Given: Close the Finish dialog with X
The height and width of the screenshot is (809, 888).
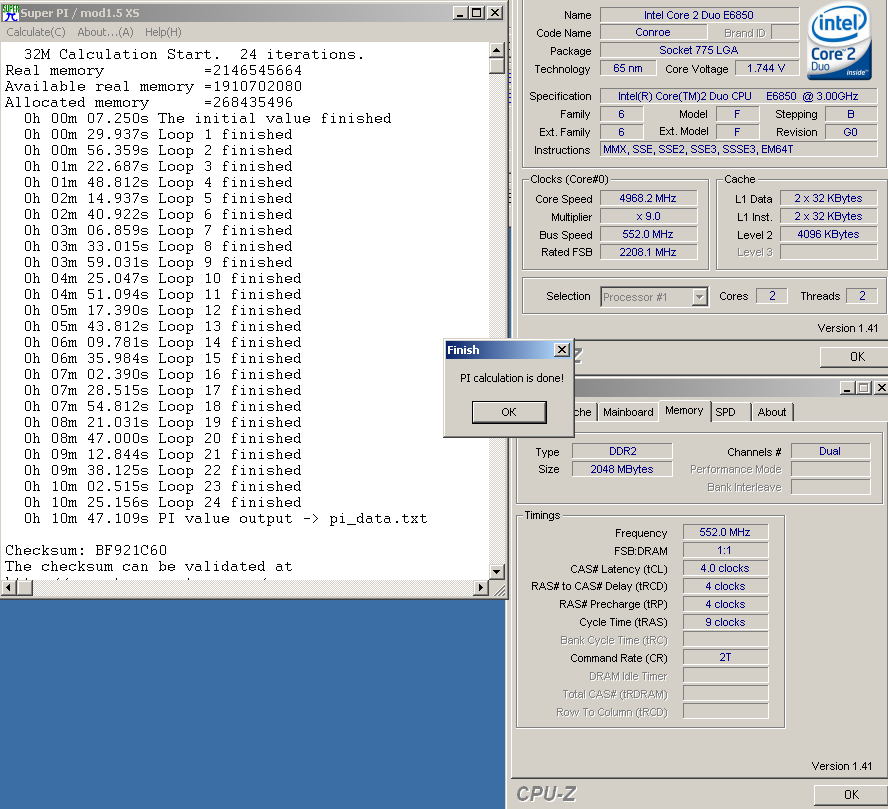Looking at the screenshot, I should click(561, 350).
